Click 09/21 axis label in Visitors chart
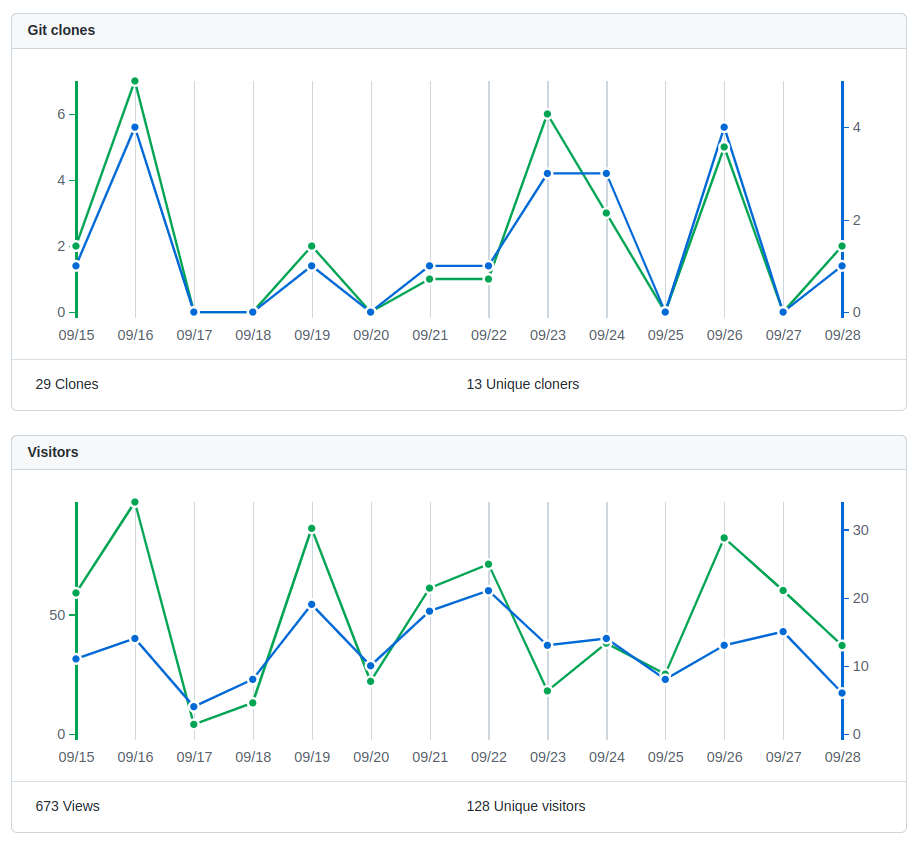The height and width of the screenshot is (844, 913). pos(430,757)
